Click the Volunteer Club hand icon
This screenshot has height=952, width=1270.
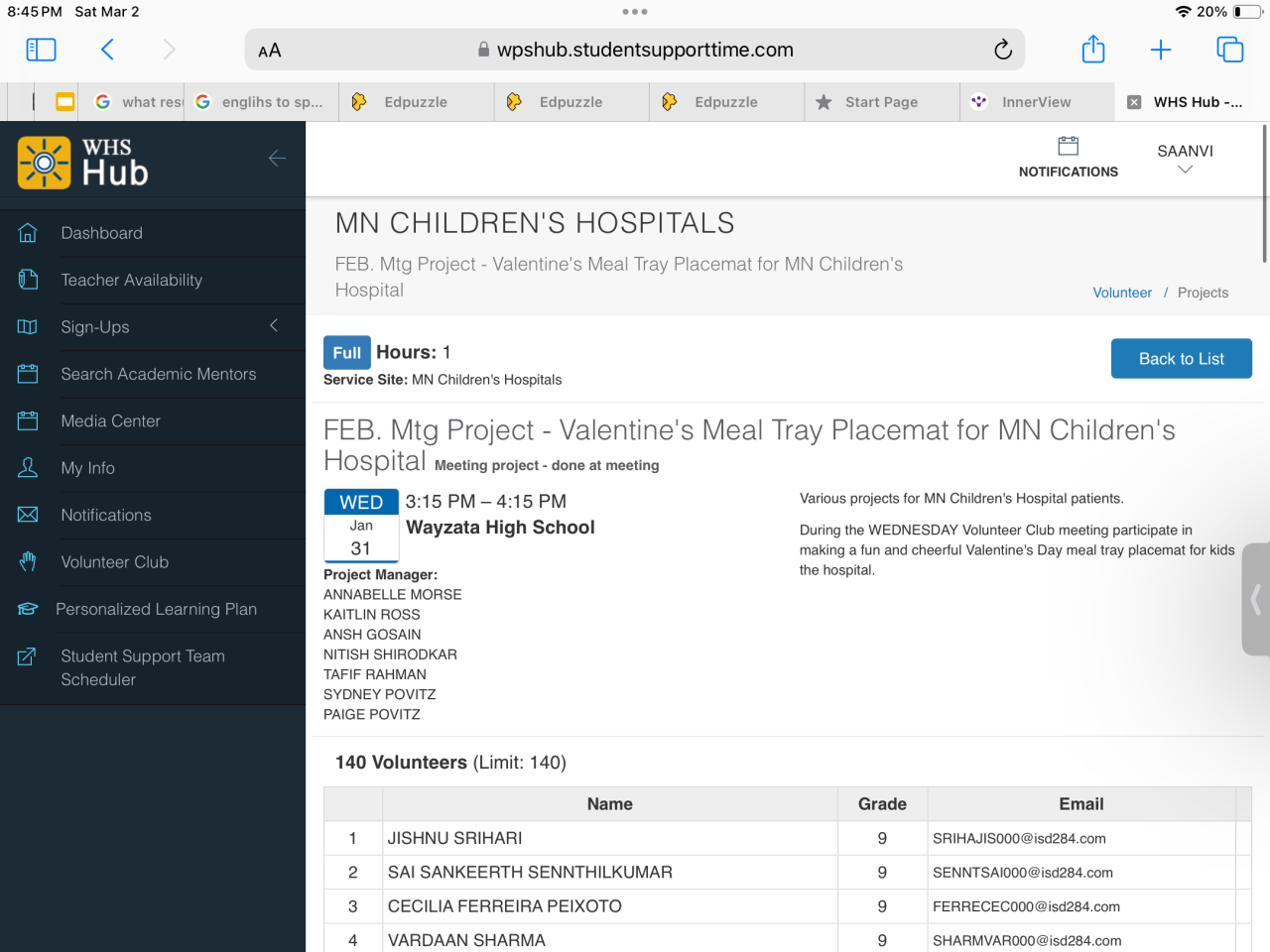pos(28,561)
